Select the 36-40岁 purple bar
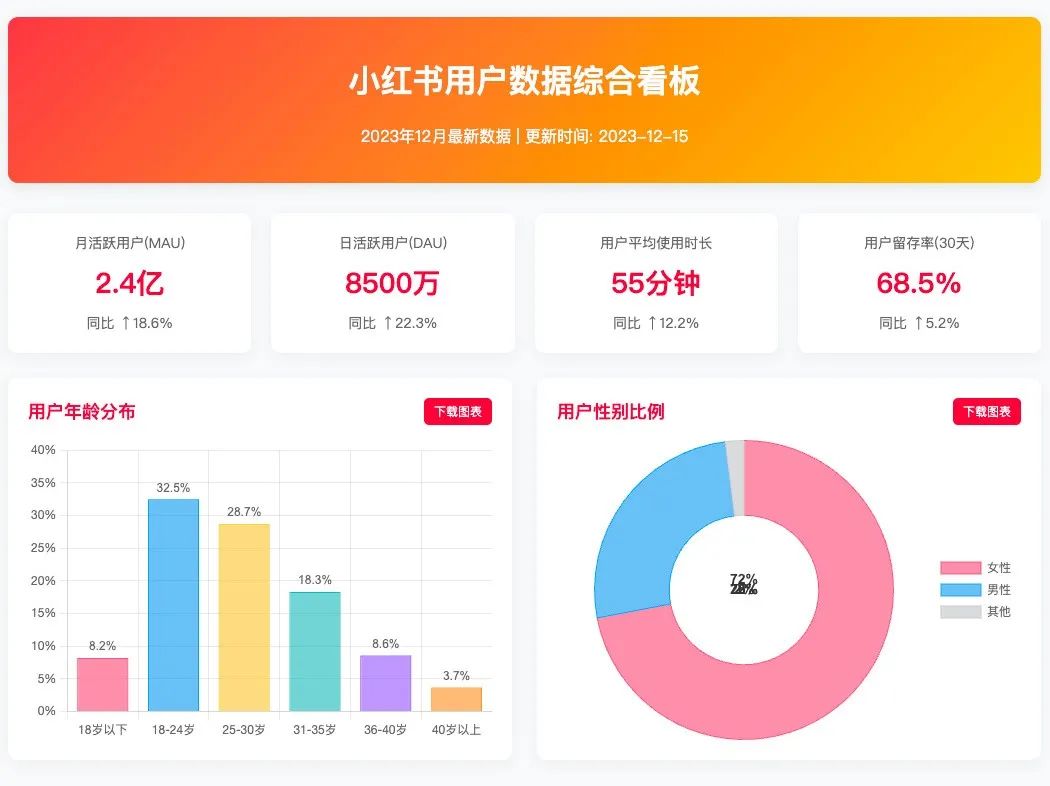Image resolution: width=1050 pixels, height=786 pixels. [x=386, y=683]
